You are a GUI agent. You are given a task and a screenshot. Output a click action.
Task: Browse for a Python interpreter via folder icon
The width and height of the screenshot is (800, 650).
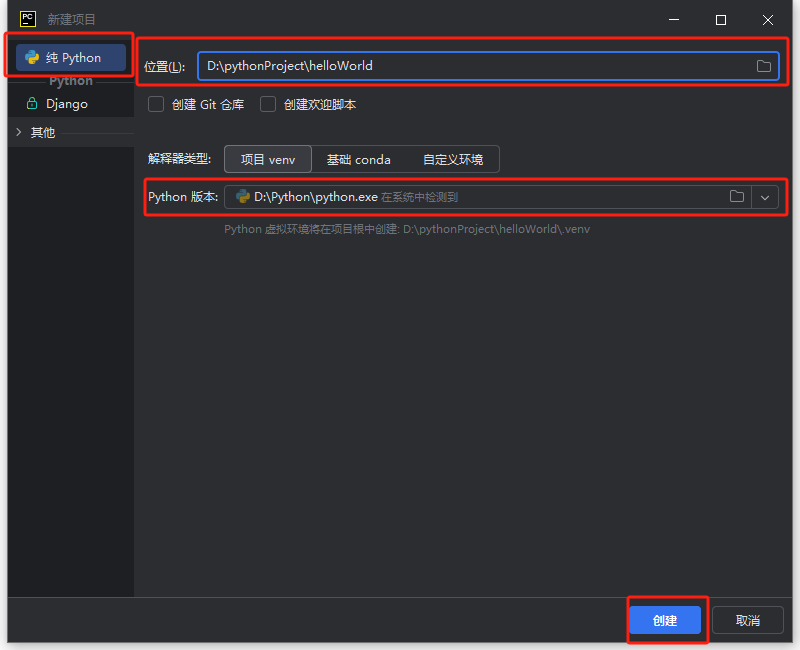737,196
